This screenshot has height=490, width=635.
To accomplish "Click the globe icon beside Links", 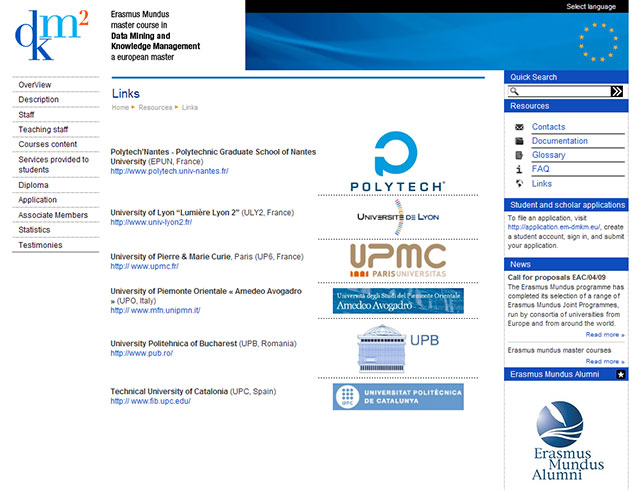I will tap(519, 183).
